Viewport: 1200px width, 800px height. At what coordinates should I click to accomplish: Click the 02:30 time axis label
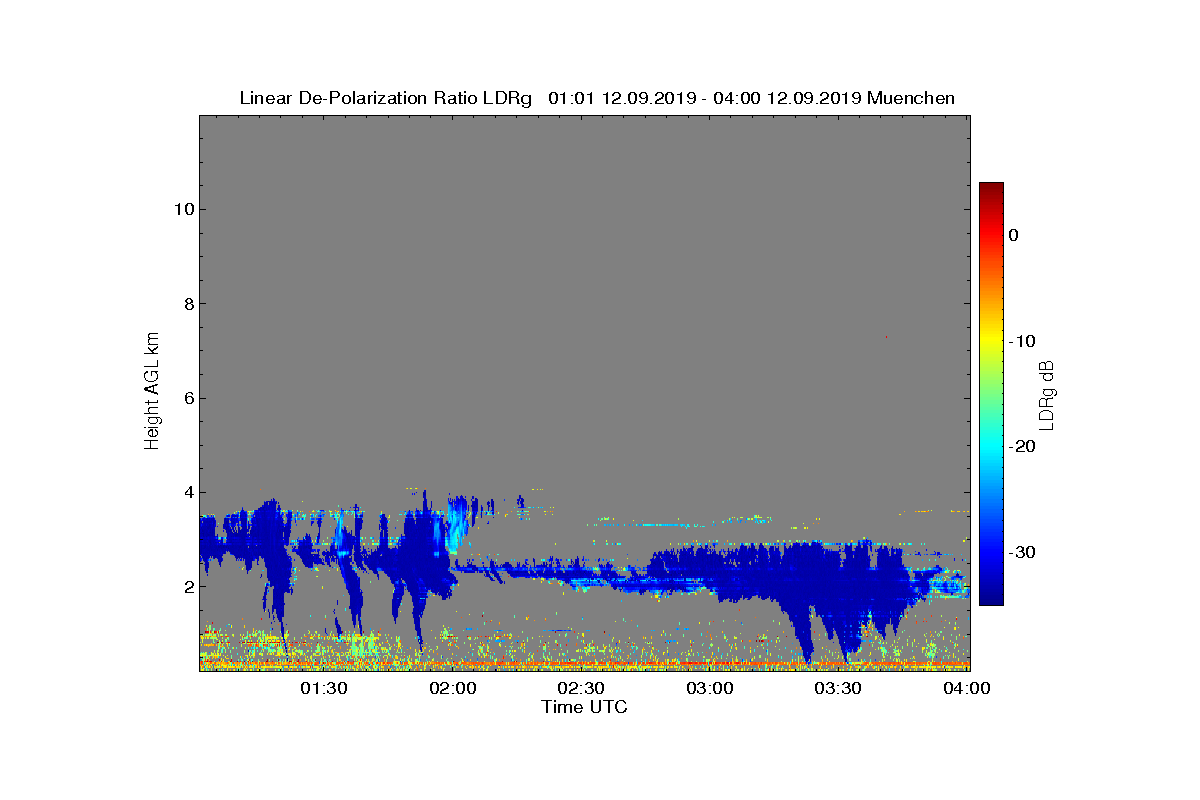[x=581, y=688]
